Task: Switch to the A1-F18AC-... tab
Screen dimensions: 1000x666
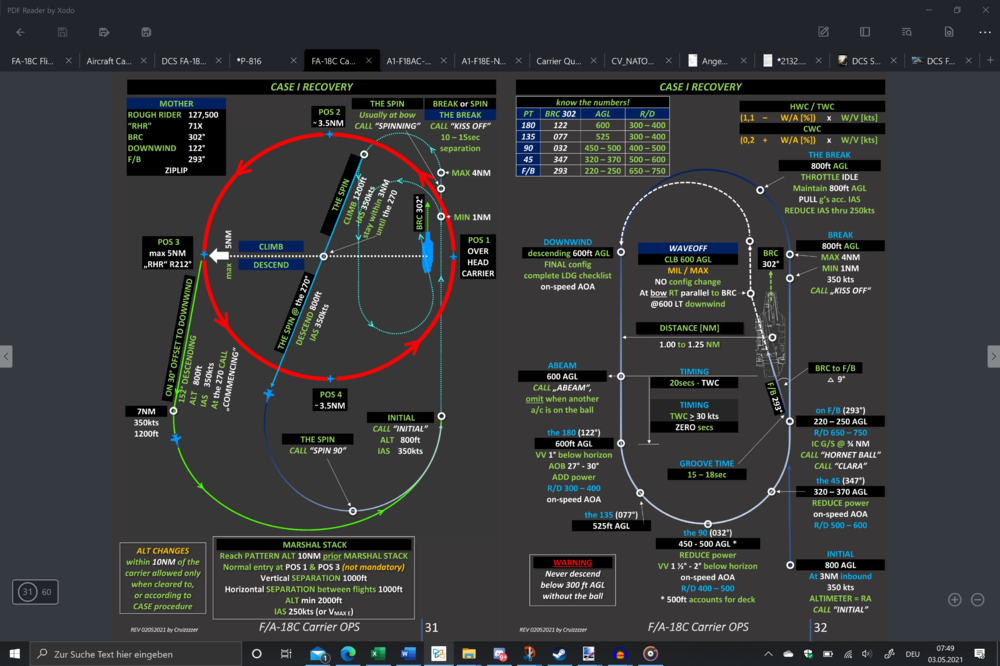Action: [x=408, y=61]
